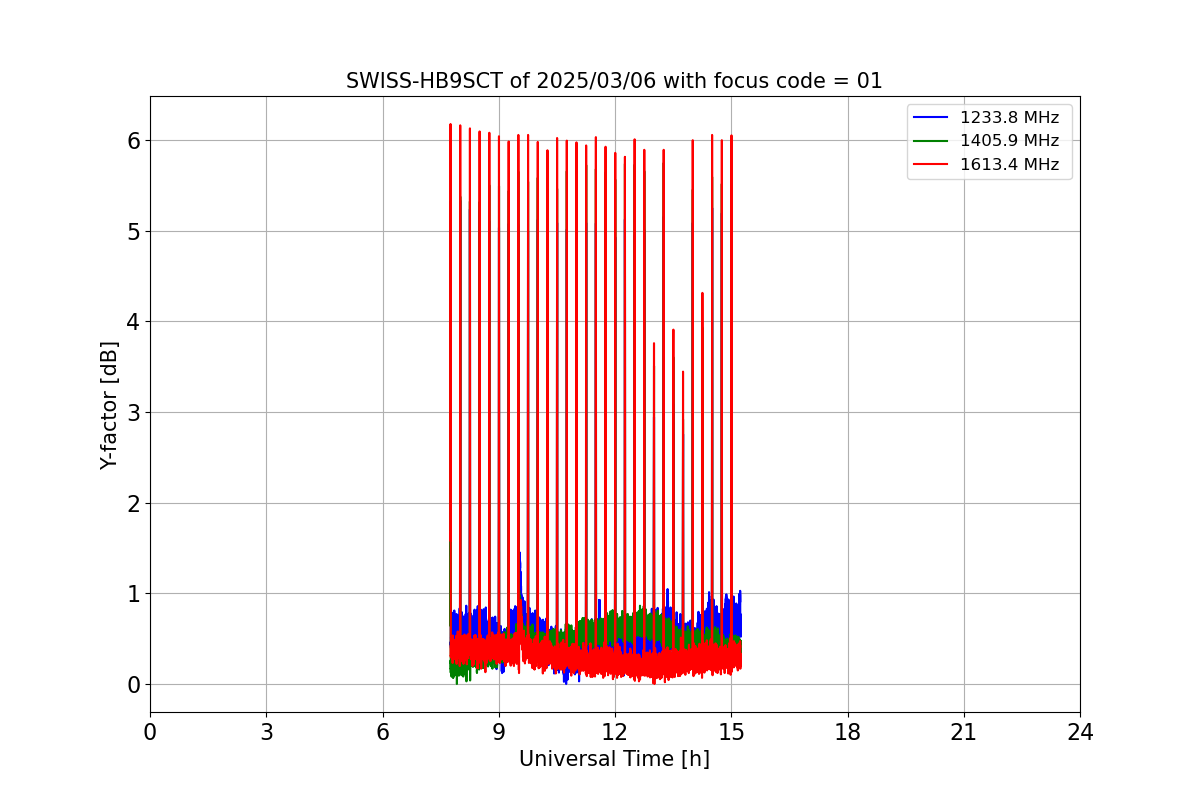
Task: Click y-axis tick label 2
Action: pyautogui.click(x=133, y=503)
